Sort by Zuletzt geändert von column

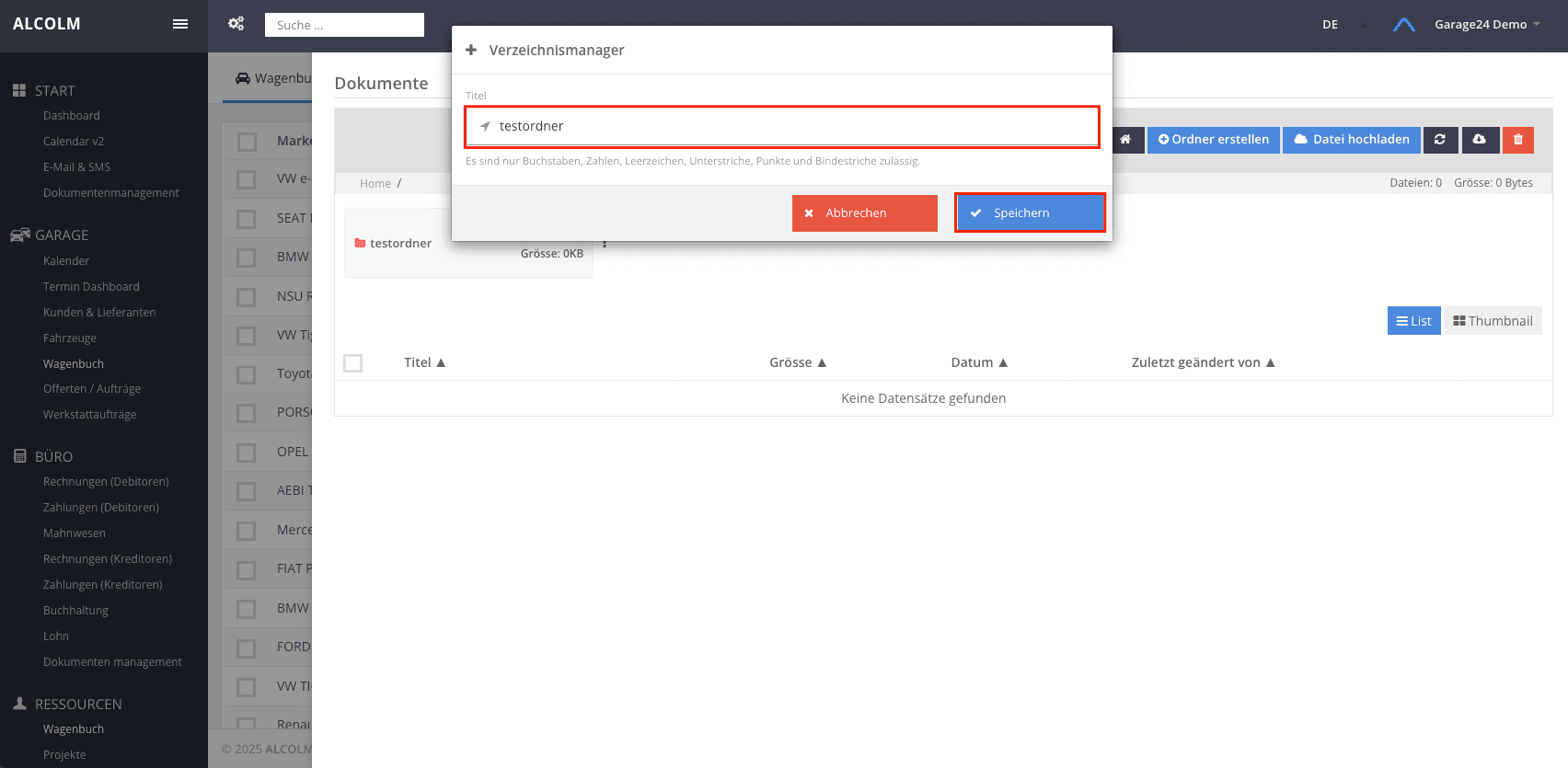pos(1203,362)
